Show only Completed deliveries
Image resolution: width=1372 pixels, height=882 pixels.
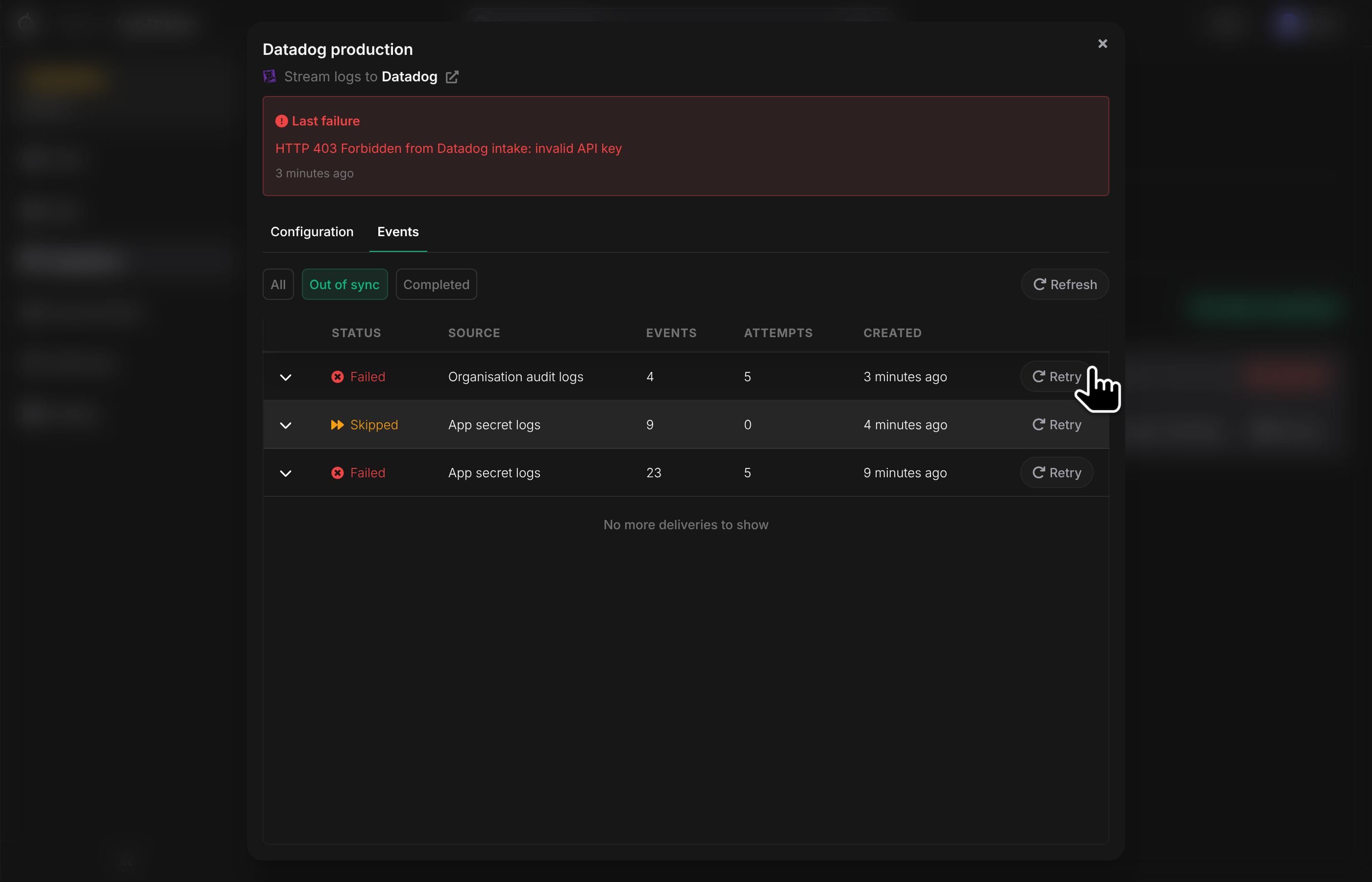[436, 285]
